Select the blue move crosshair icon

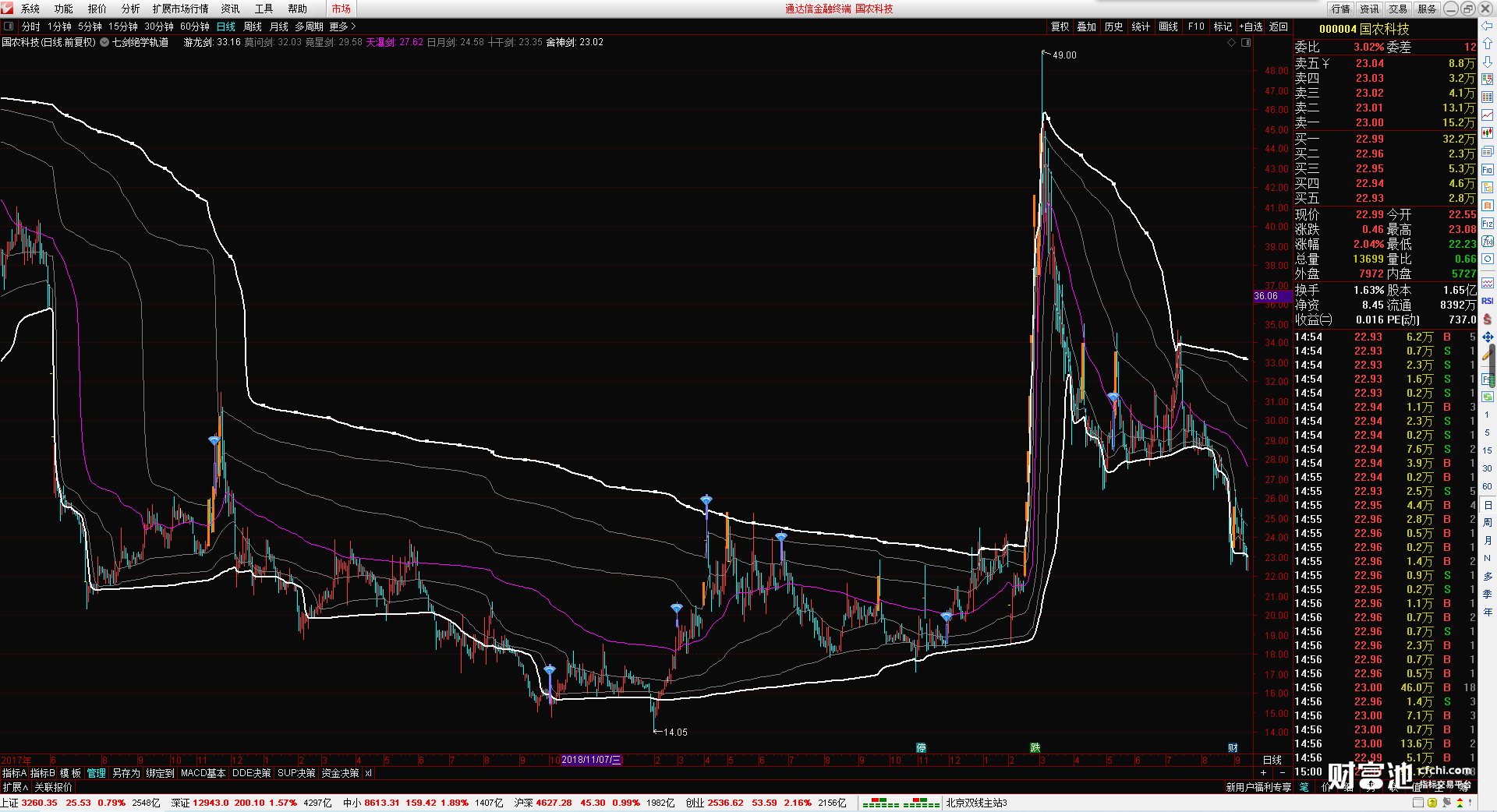pyautogui.click(x=1488, y=337)
